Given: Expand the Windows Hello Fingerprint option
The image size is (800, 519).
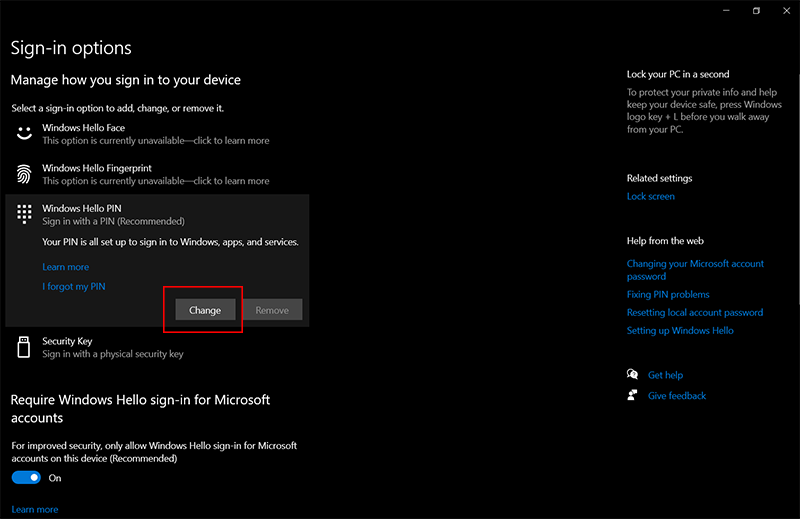Looking at the screenshot, I should 157,174.
